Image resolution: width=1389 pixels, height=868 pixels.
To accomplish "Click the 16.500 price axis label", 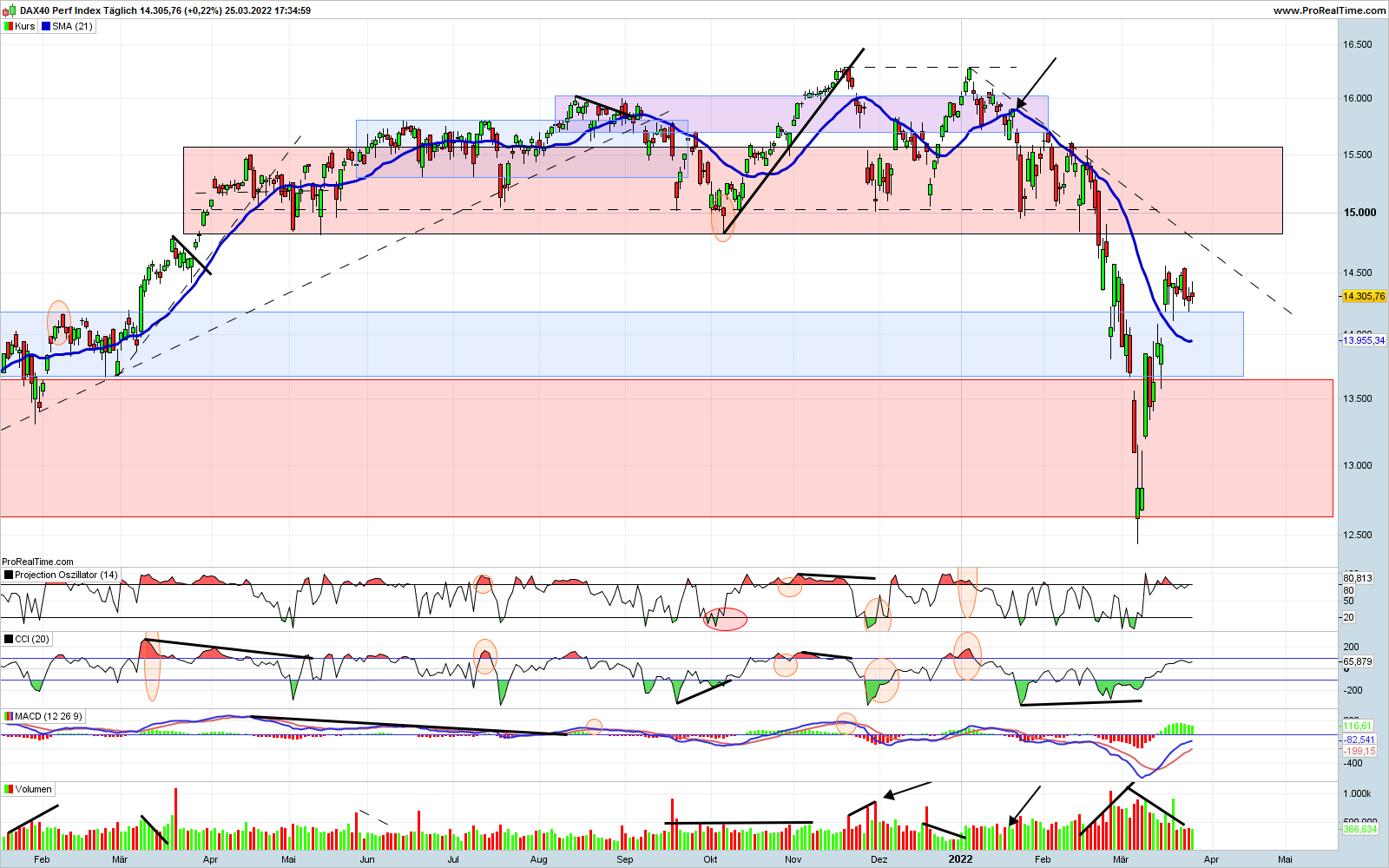I will point(1358,44).
